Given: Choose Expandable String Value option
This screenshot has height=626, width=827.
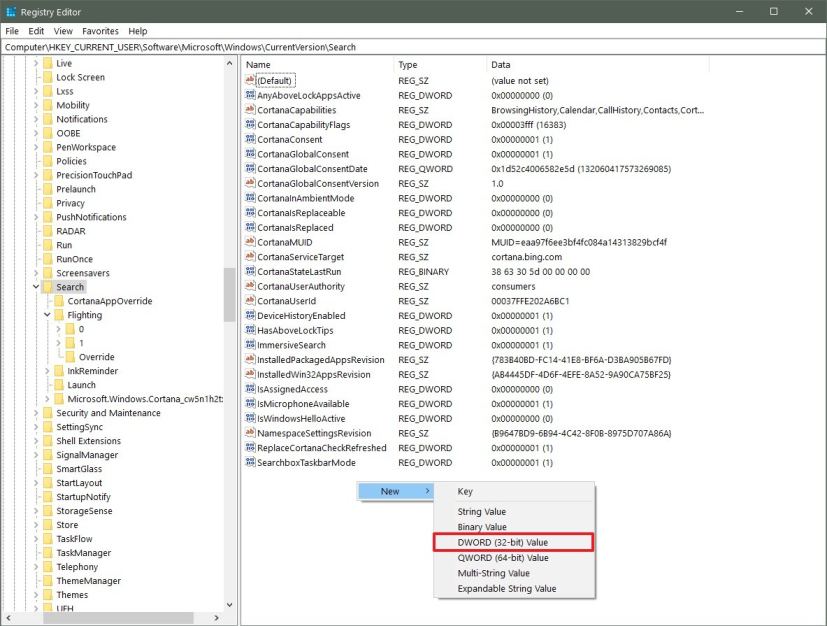Looking at the screenshot, I should coord(514,589).
